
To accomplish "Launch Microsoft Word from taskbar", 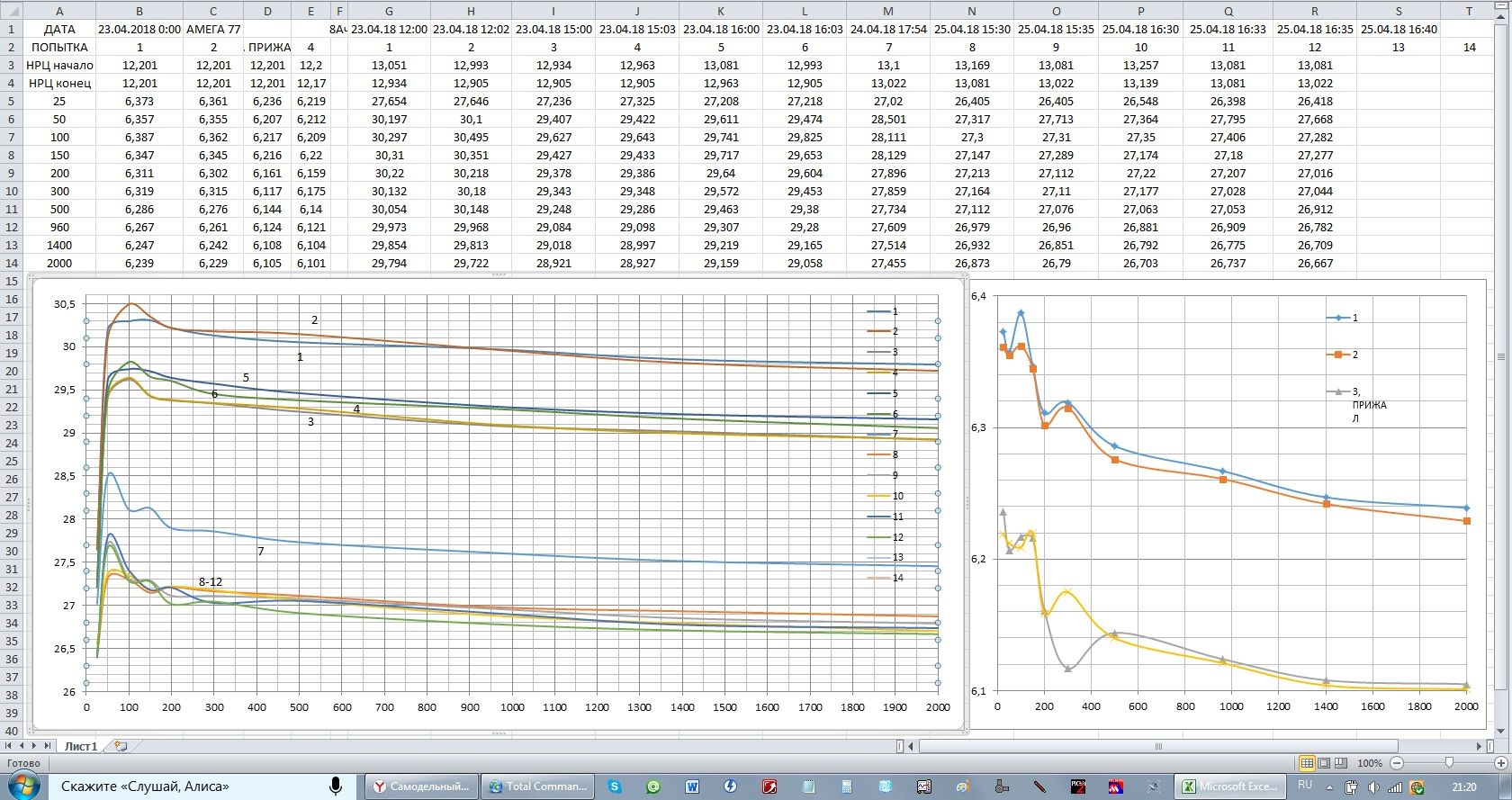I will 692,787.
